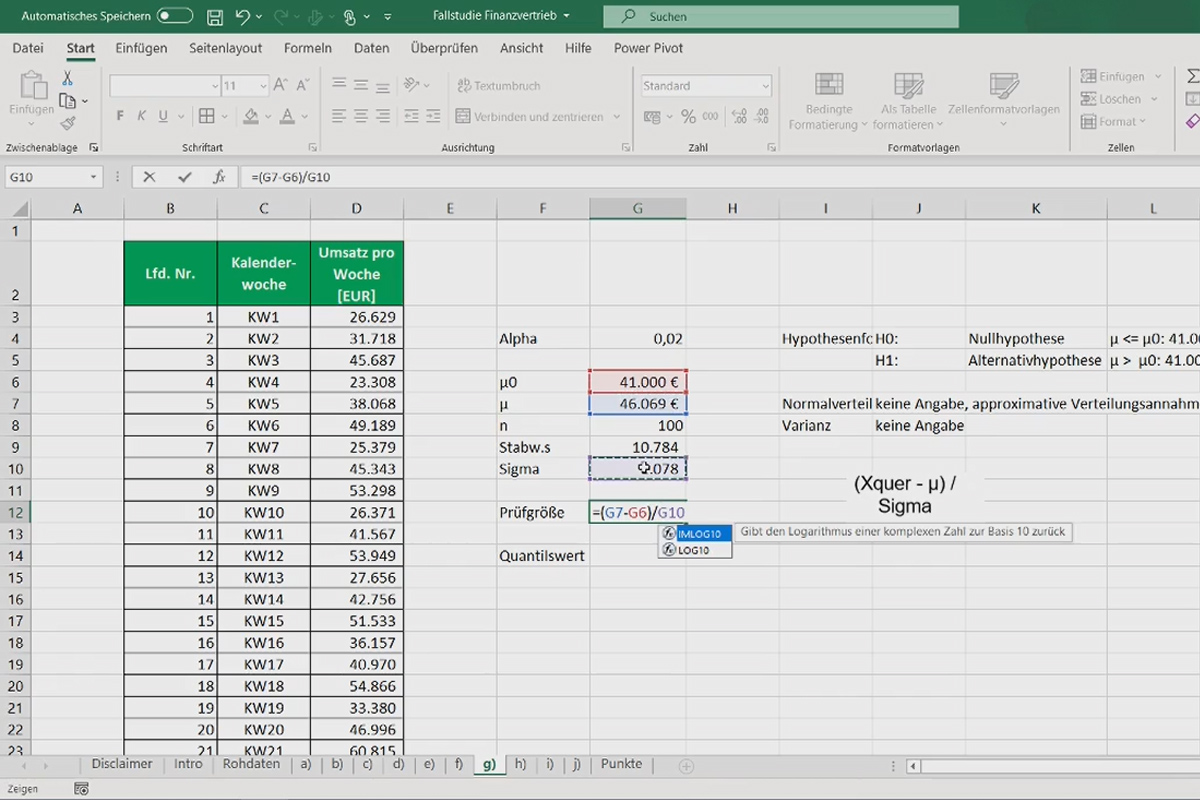The width and height of the screenshot is (1200, 800).
Task: Align text left in cell
Action: (x=339, y=116)
